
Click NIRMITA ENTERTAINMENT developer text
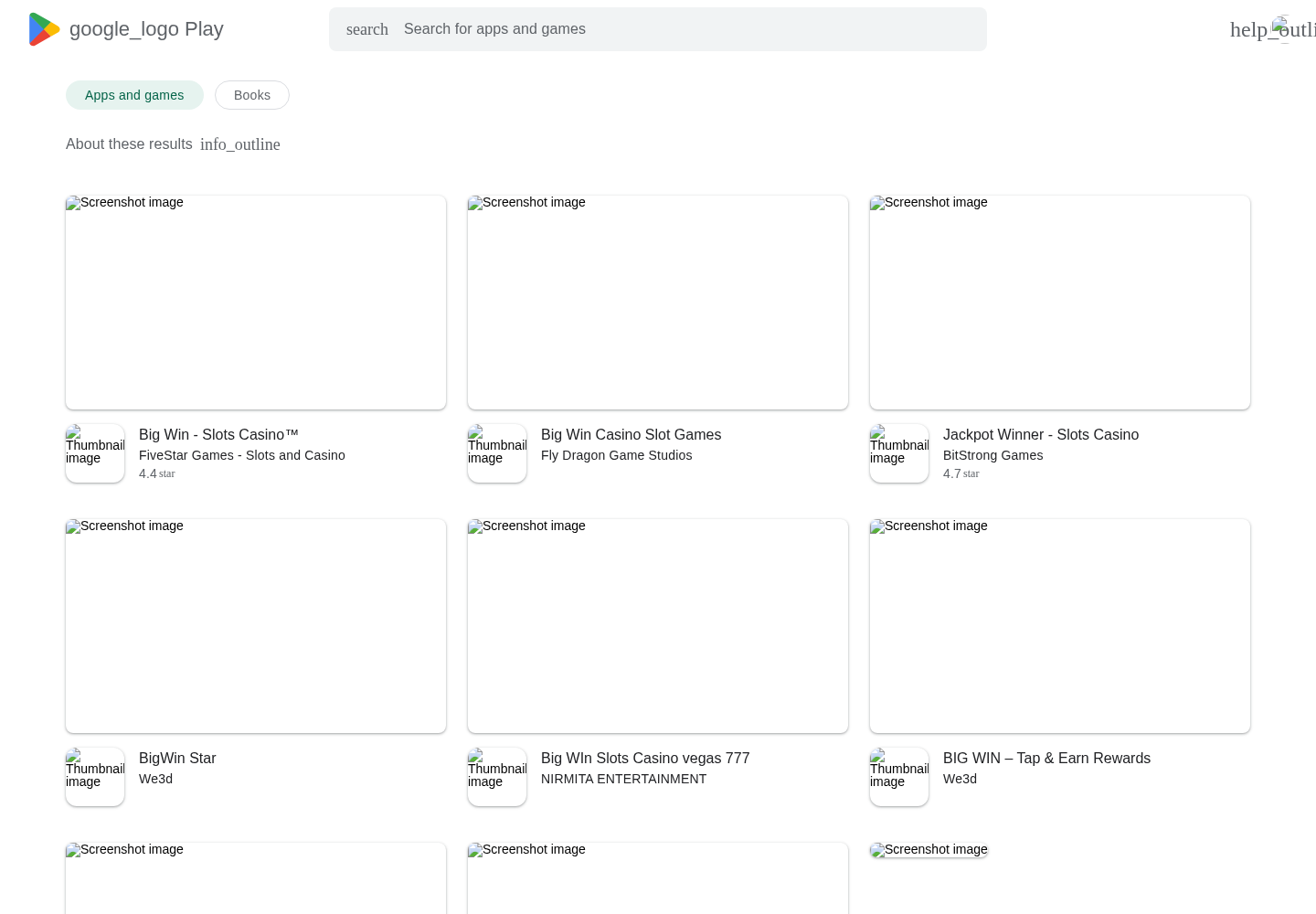tap(623, 779)
